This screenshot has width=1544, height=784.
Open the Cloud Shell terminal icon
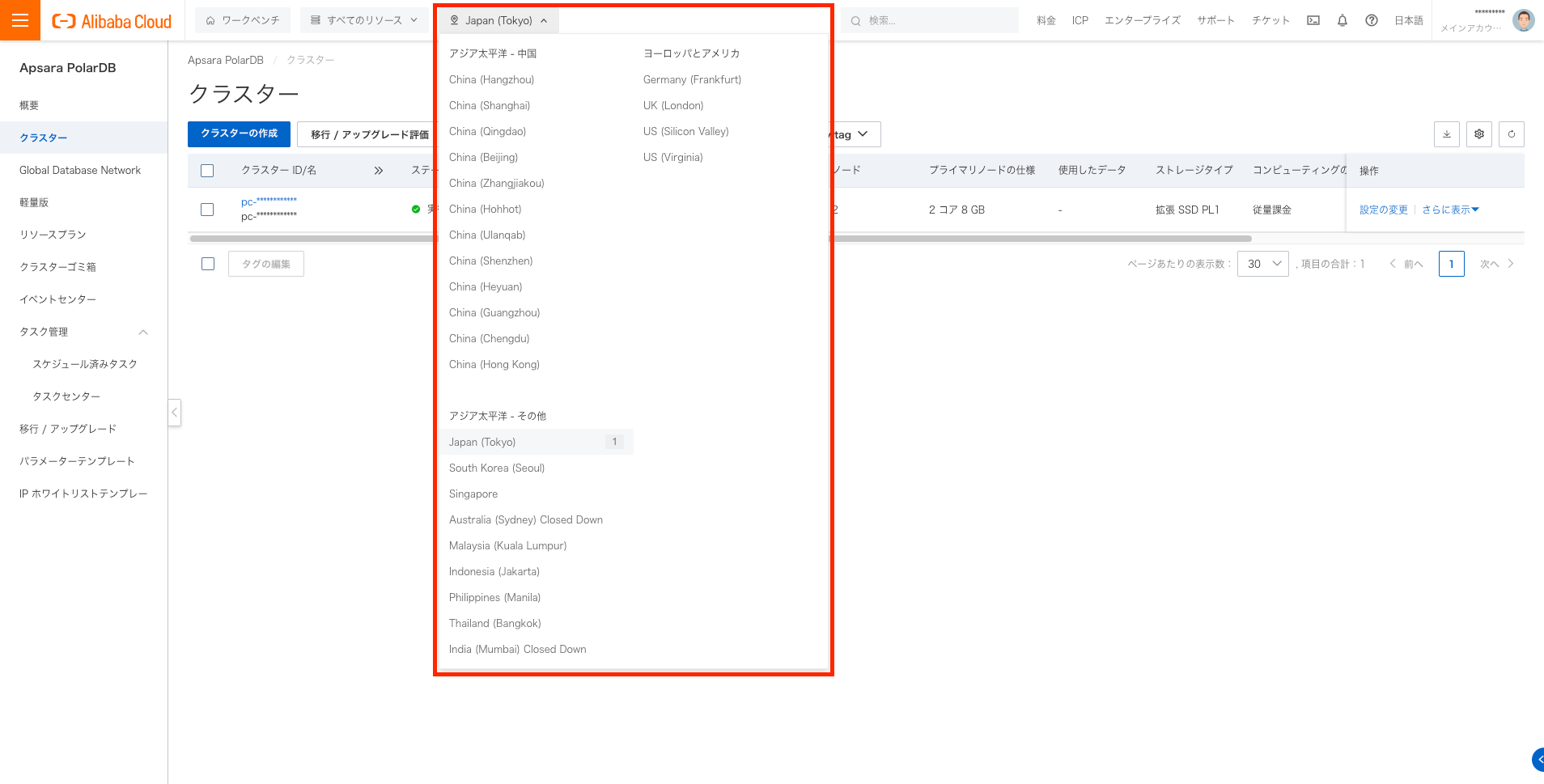click(1313, 20)
